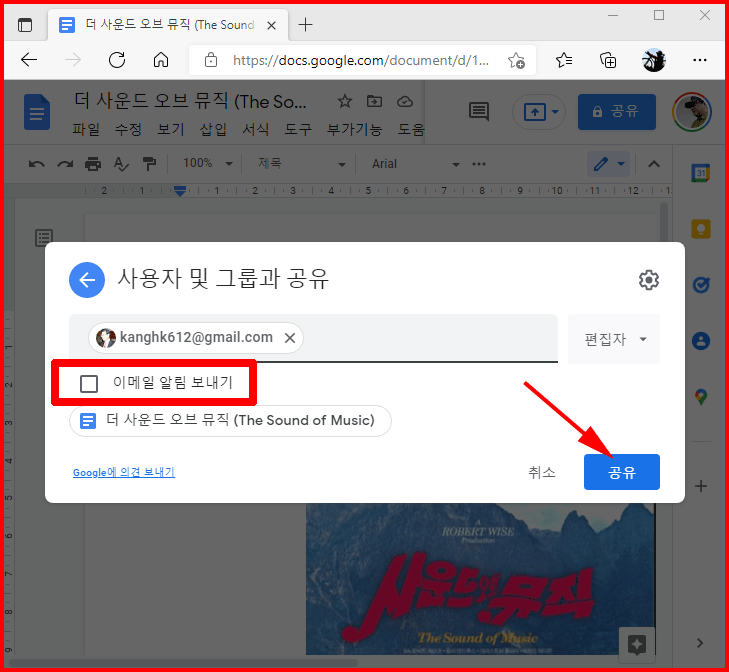Click the document title text
The height and width of the screenshot is (672, 729).
point(190,101)
